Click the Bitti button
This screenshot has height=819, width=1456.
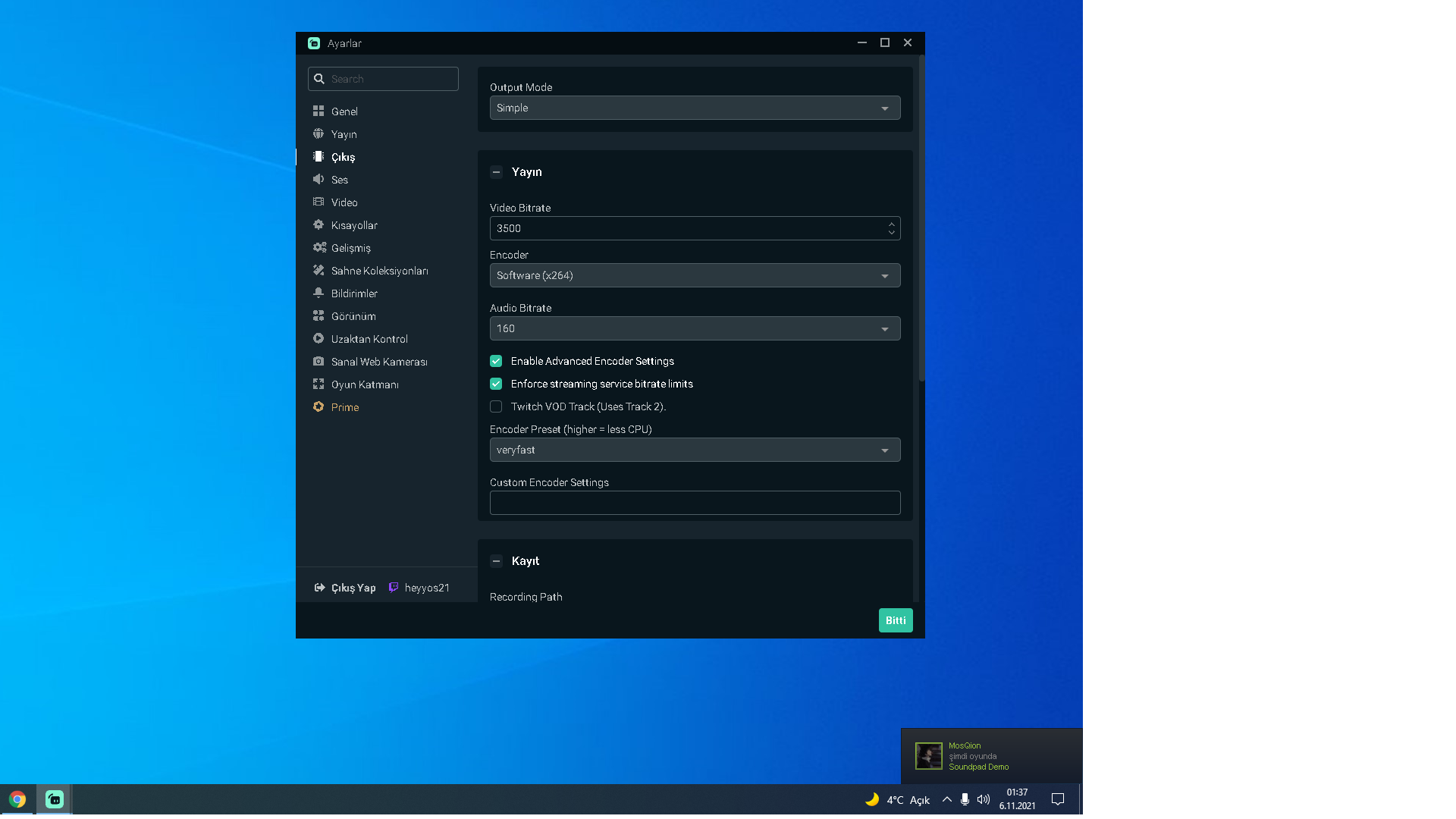pyautogui.click(x=895, y=620)
